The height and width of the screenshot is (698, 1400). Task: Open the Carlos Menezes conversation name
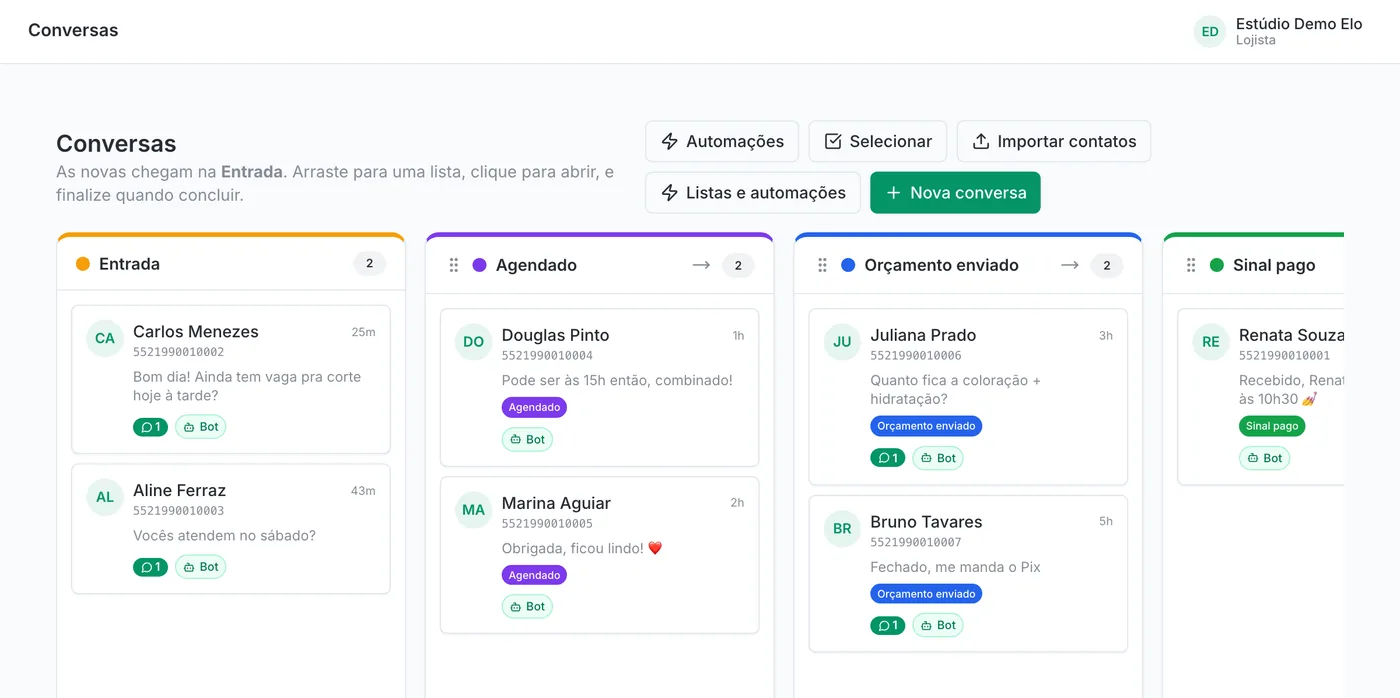[x=196, y=332]
